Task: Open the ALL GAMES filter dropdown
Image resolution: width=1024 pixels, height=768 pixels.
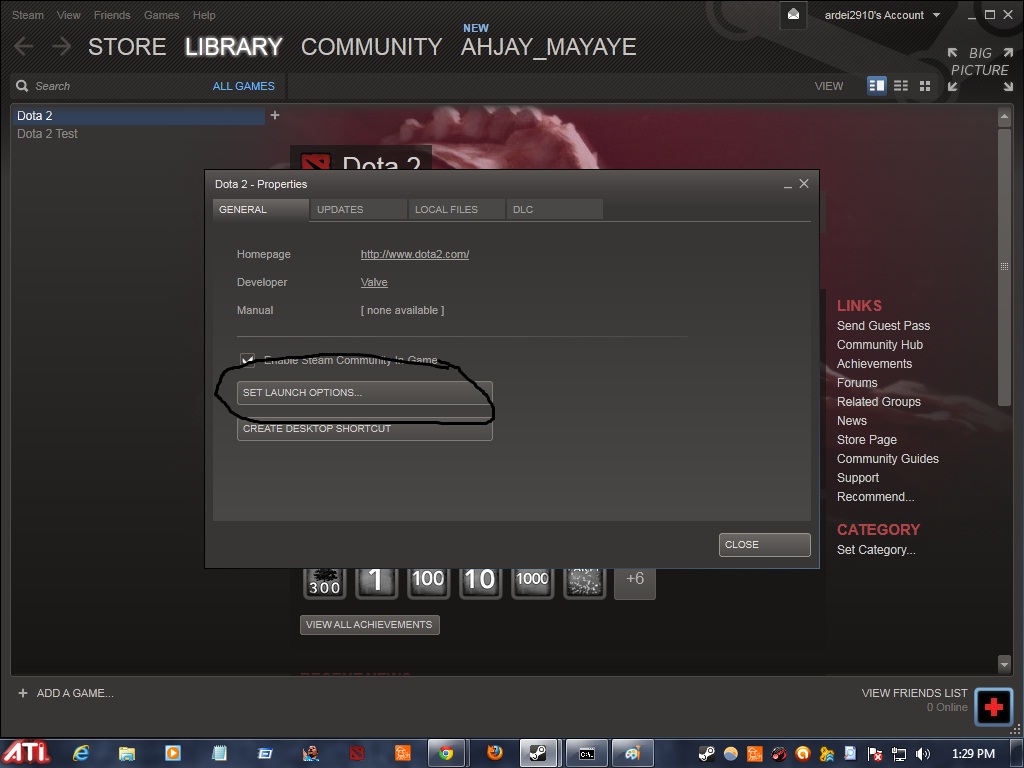Action: [244, 86]
